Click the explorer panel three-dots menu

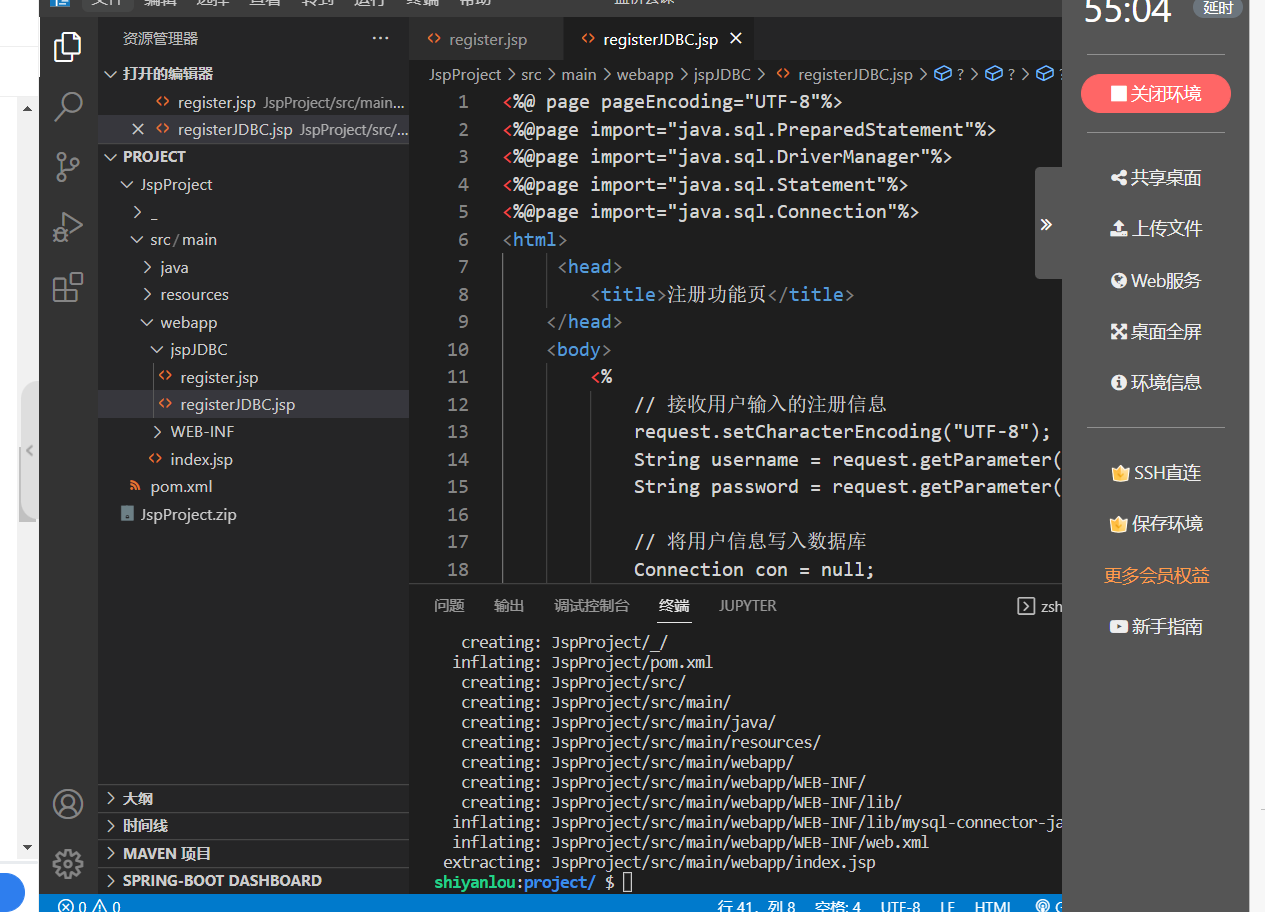click(380, 39)
